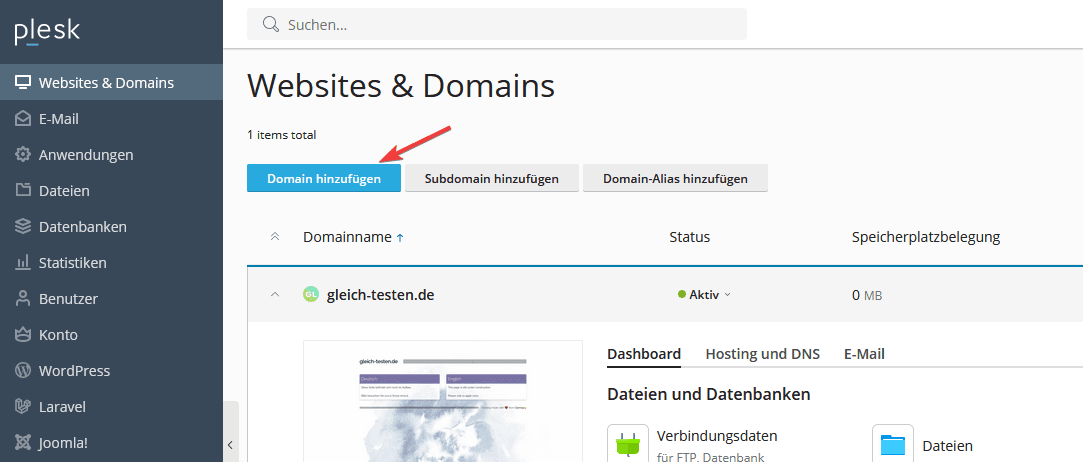Switch to the domain's E-Mail tab
Screen dimensions: 1083x462
pyautogui.click(x=864, y=354)
